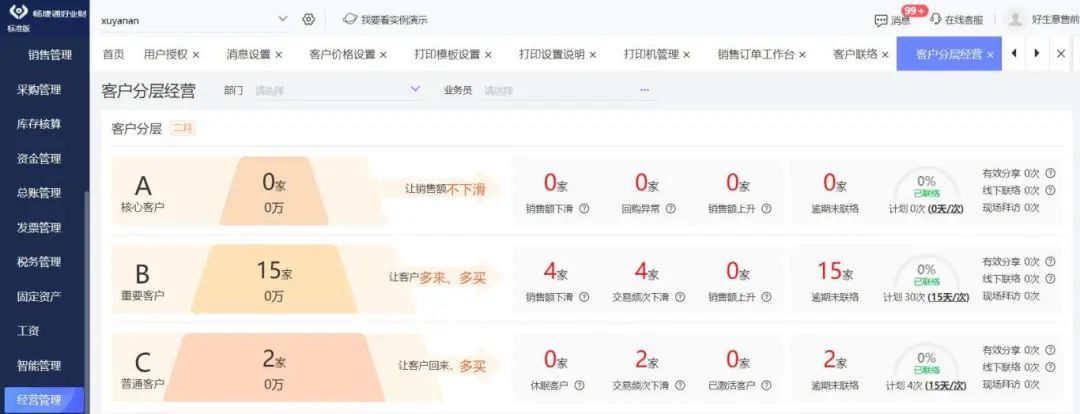
Task: Click the user avatar icon
Action: click(1016, 19)
